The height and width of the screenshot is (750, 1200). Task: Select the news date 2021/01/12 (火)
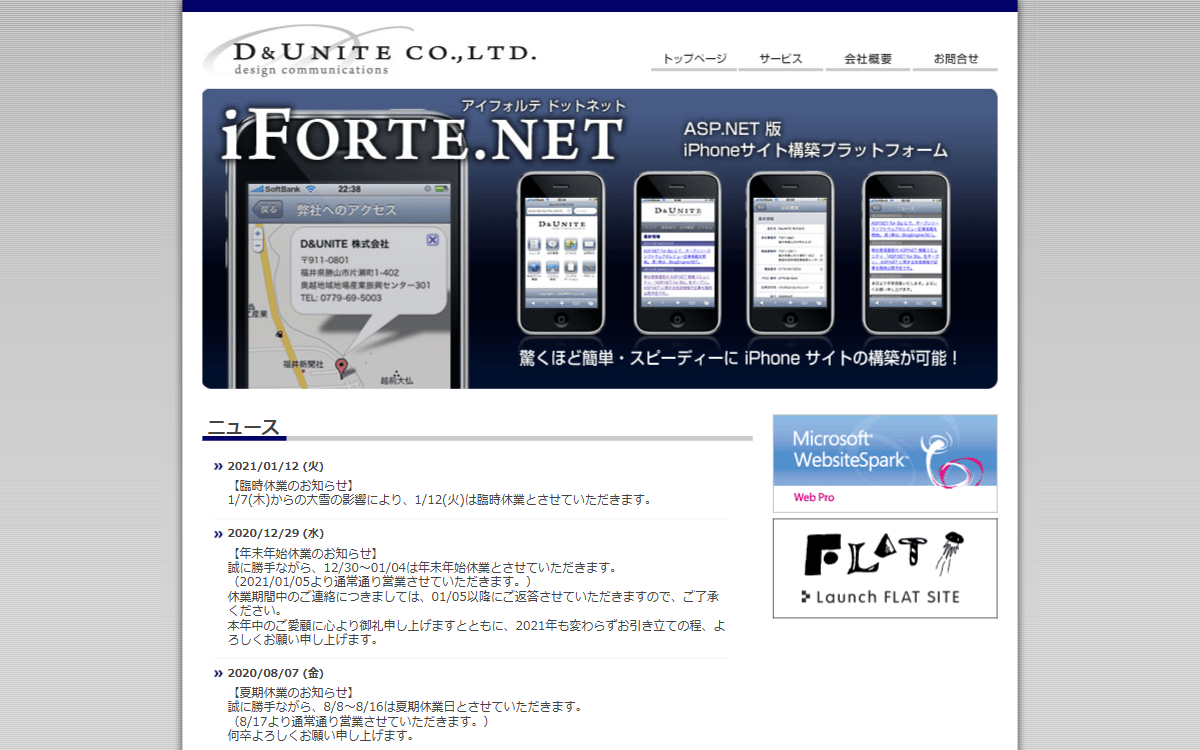[x=276, y=466]
